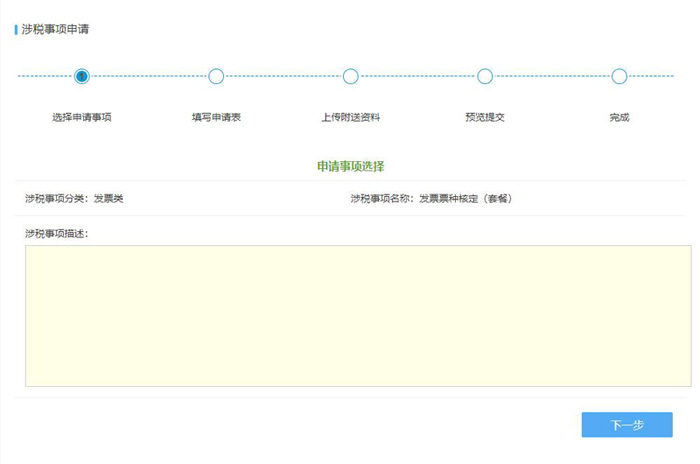Image resolution: width=700 pixels, height=464 pixels.
Task: Click the step circle above 上传附送资料
Action: click(350, 76)
